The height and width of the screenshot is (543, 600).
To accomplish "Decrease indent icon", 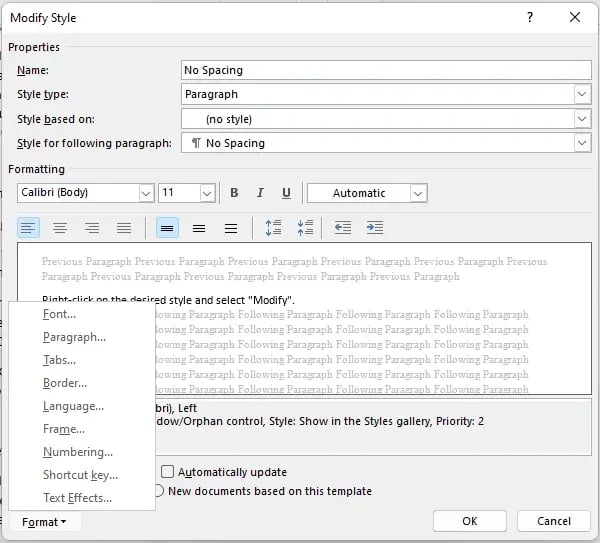I will [x=342, y=228].
